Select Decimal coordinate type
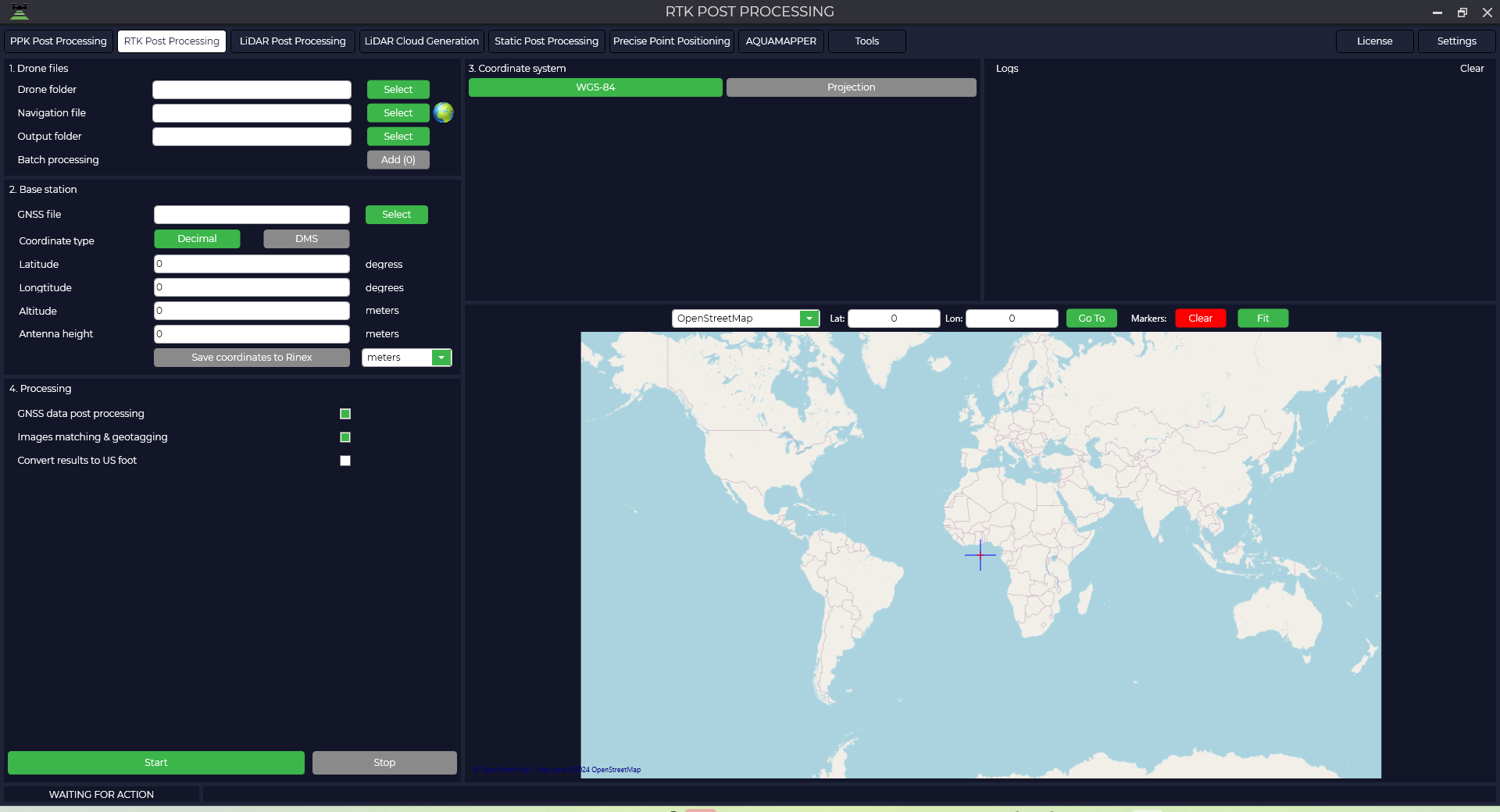The image size is (1500, 812). [x=197, y=239]
